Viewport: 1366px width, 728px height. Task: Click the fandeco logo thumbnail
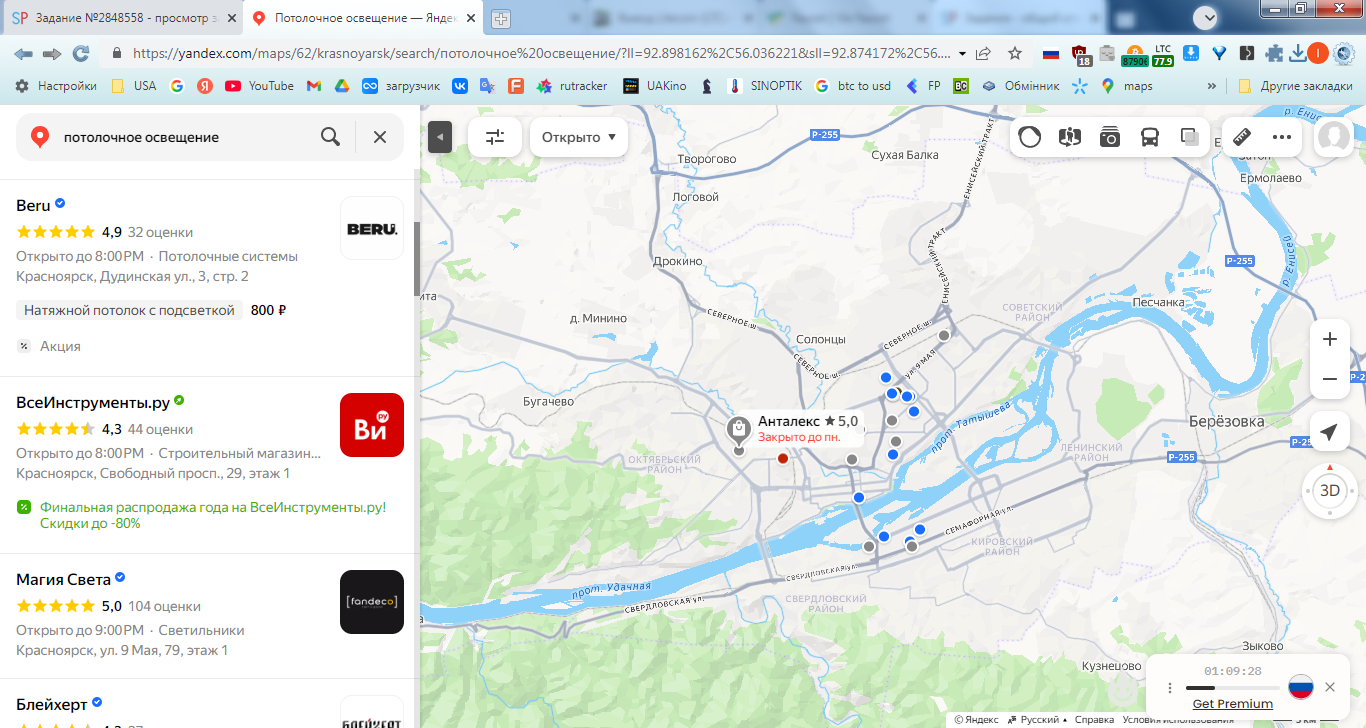(x=372, y=602)
